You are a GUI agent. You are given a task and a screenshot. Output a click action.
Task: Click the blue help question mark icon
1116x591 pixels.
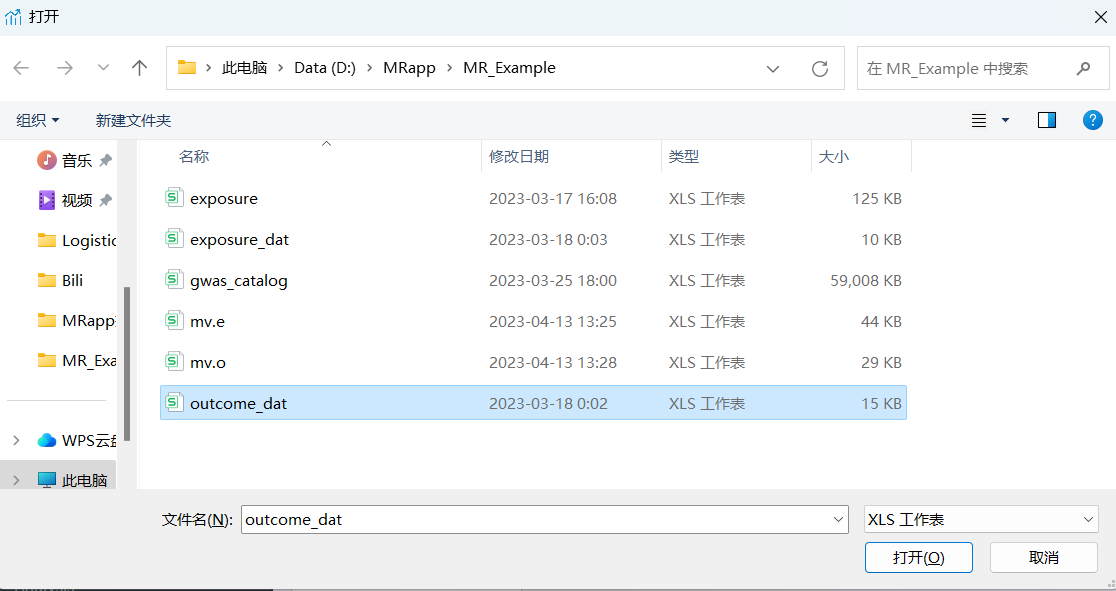coord(1092,119)
